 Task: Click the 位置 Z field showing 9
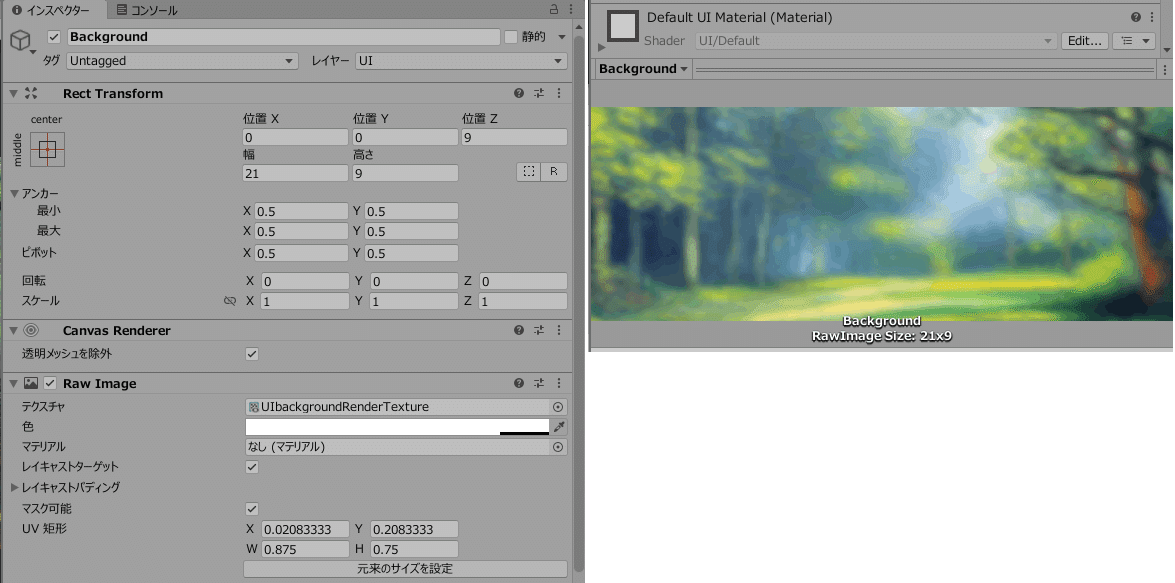(x=514, y=137)
